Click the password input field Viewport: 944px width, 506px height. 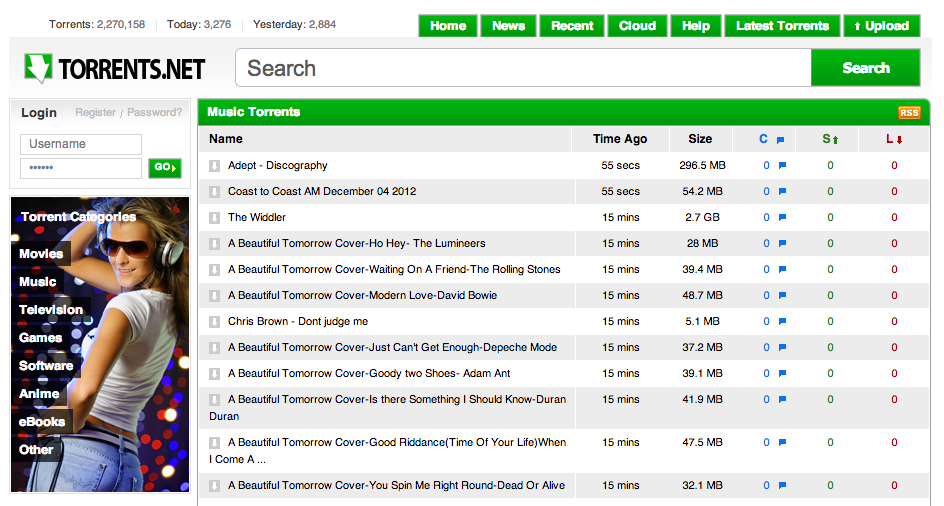tap(81, 168)
